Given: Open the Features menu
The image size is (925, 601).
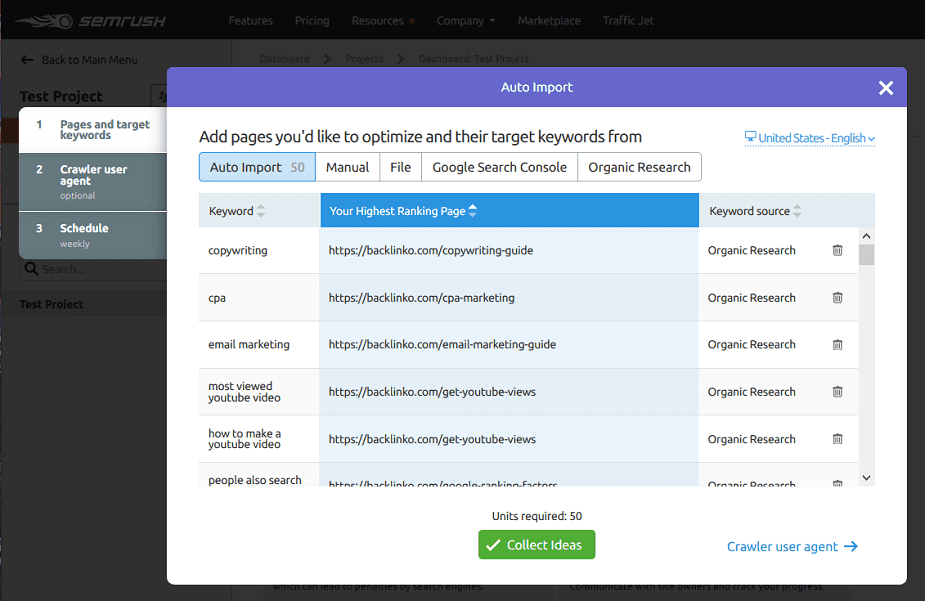Looking at the screenshot, I should [251, 21].
